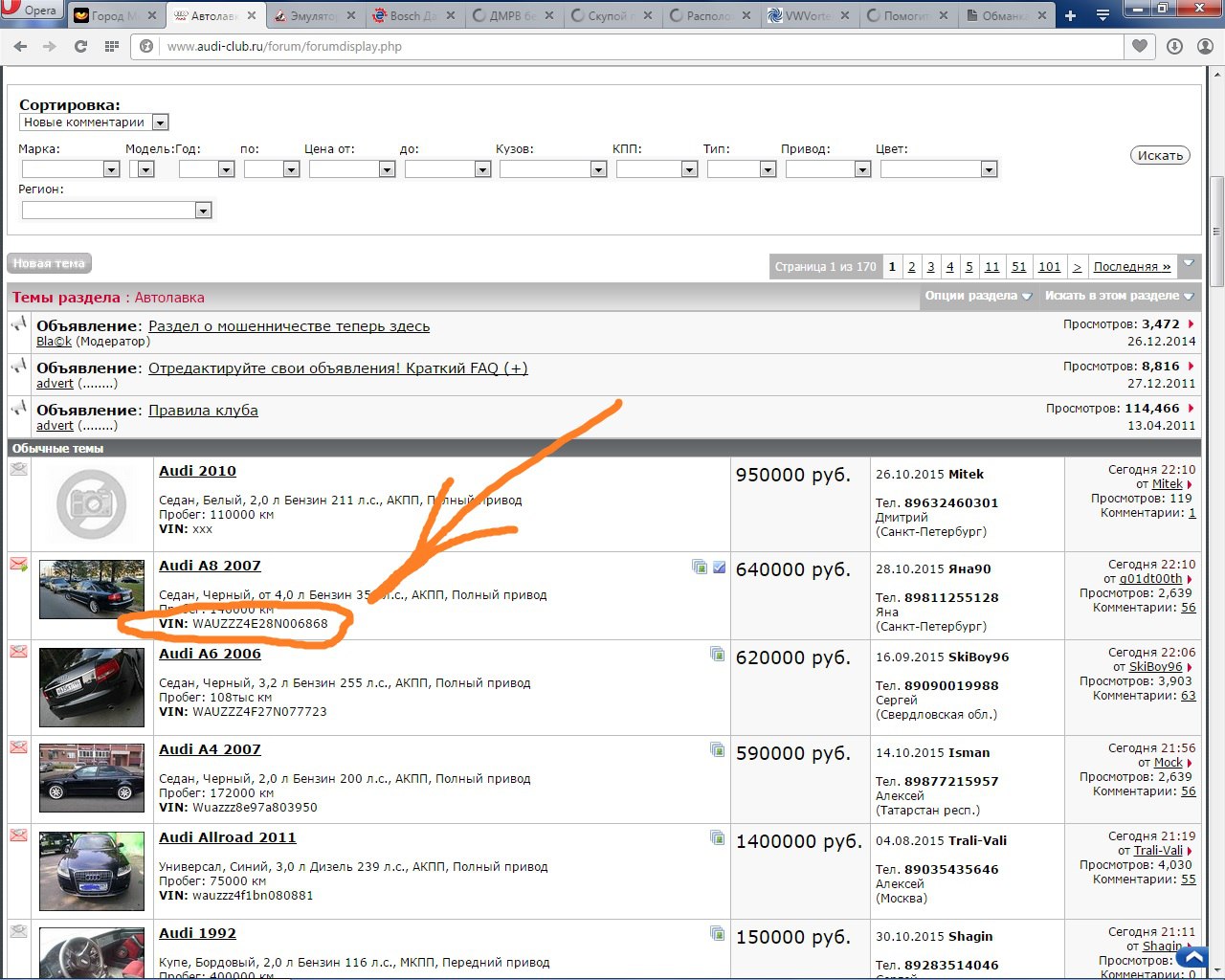Reload the page with the refresh icon
Viewport: 1225px width, 980px height.
(80, 46)
